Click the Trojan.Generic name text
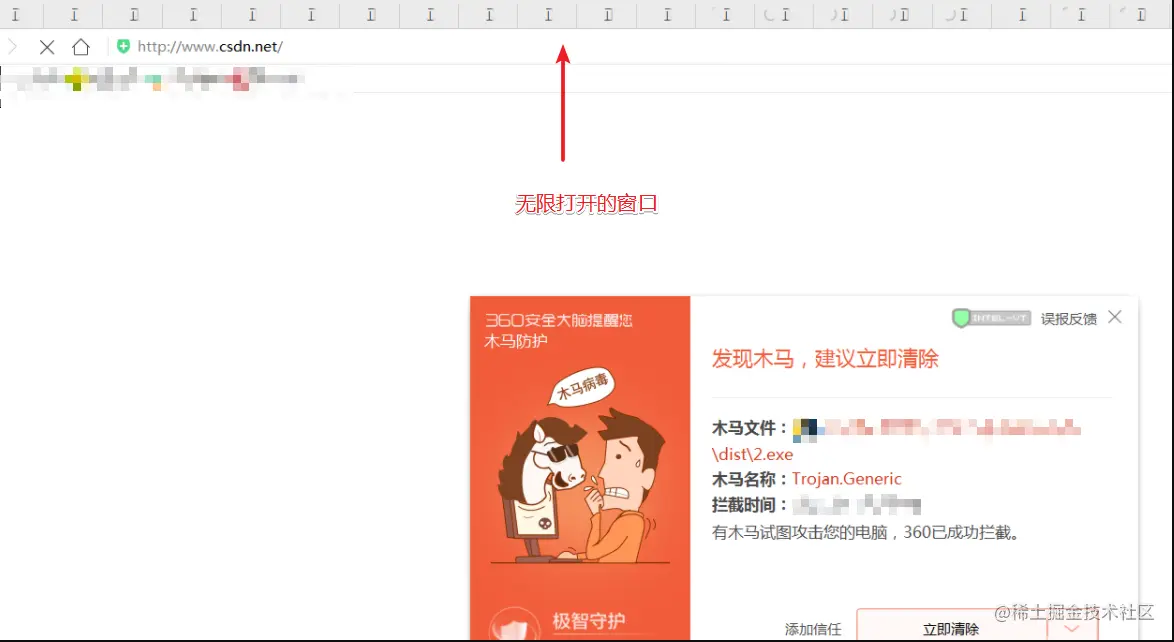1174x642 pixels. tap(847, 478)
